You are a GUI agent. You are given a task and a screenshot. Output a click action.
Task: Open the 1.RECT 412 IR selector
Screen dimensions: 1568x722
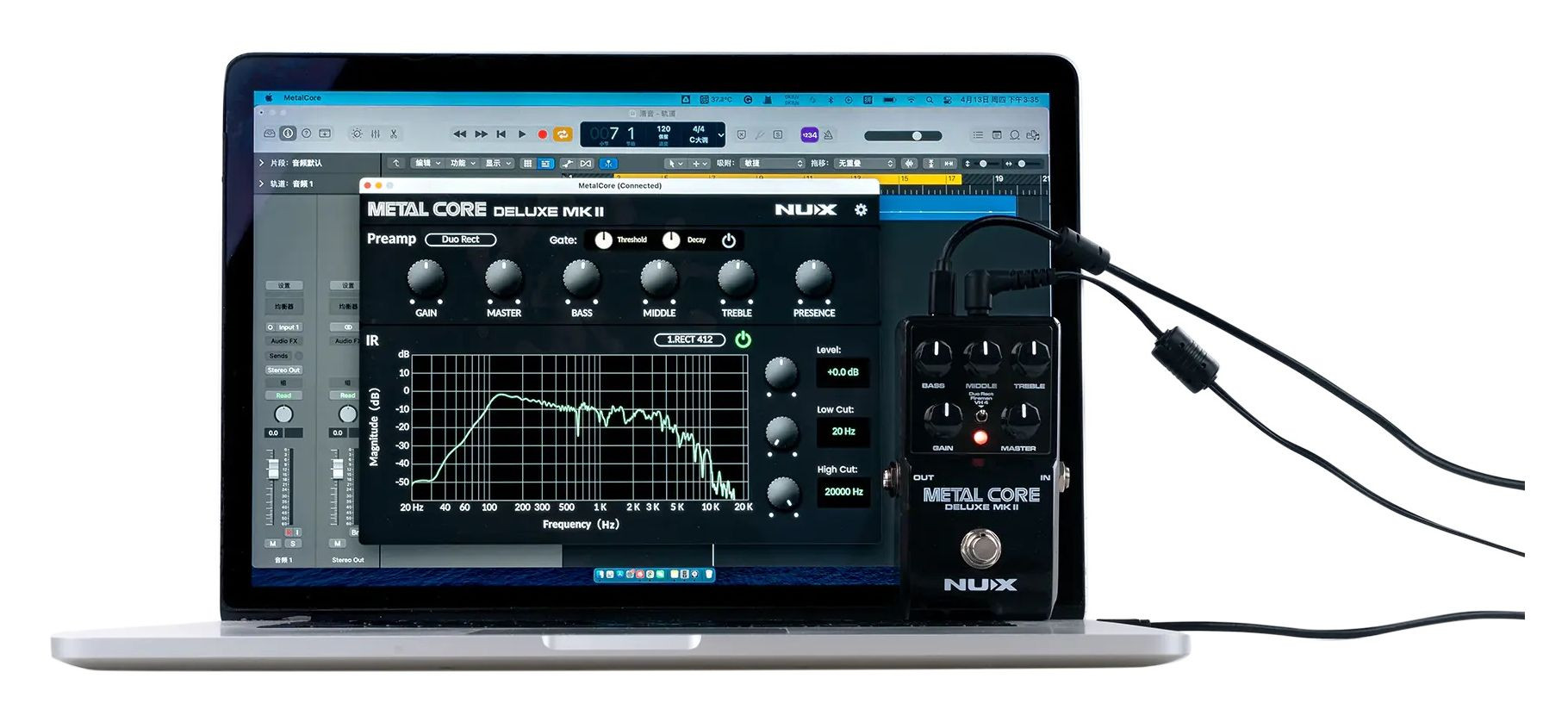[689, 339]
